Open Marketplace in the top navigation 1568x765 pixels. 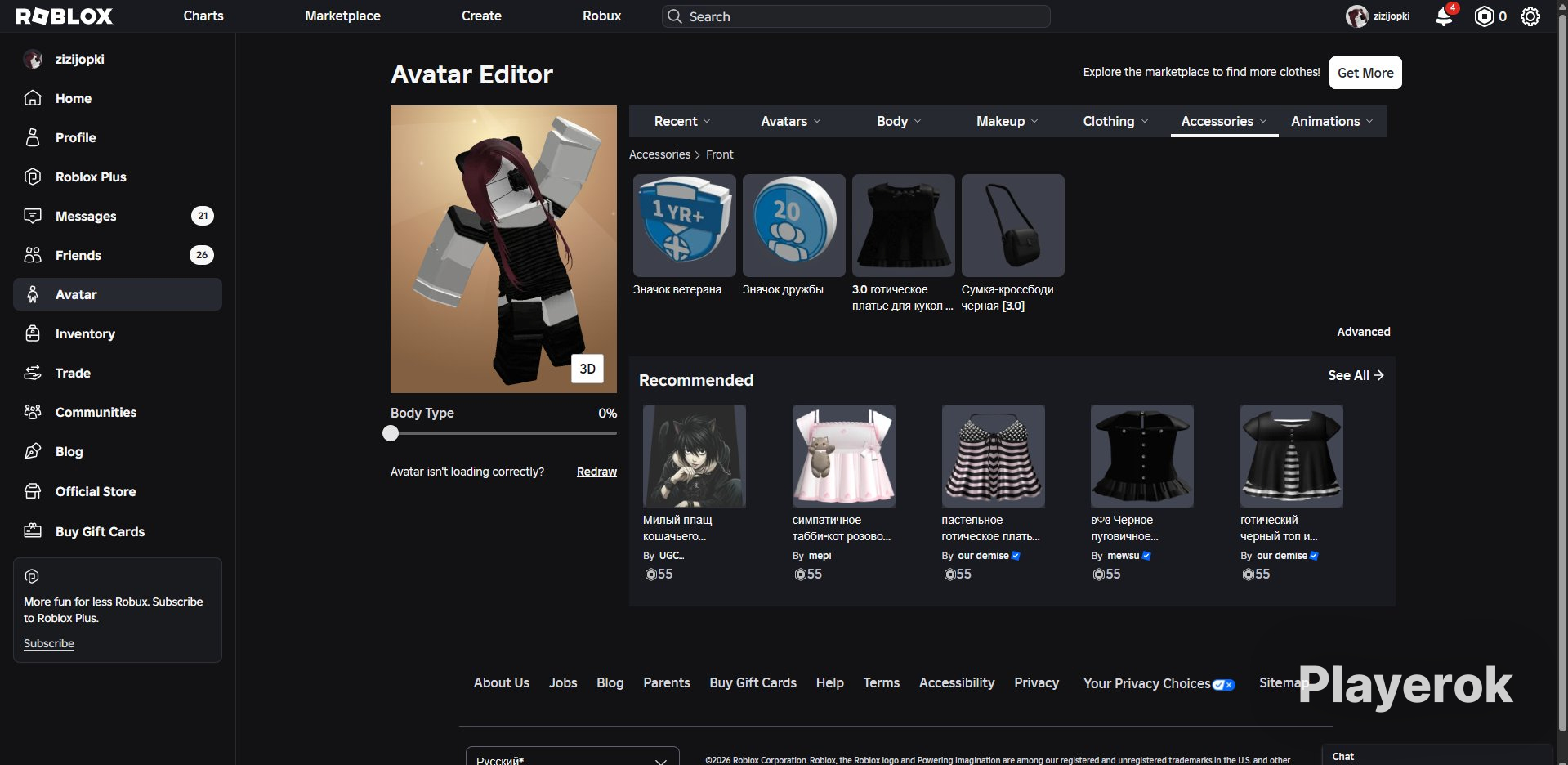(342, 16)
